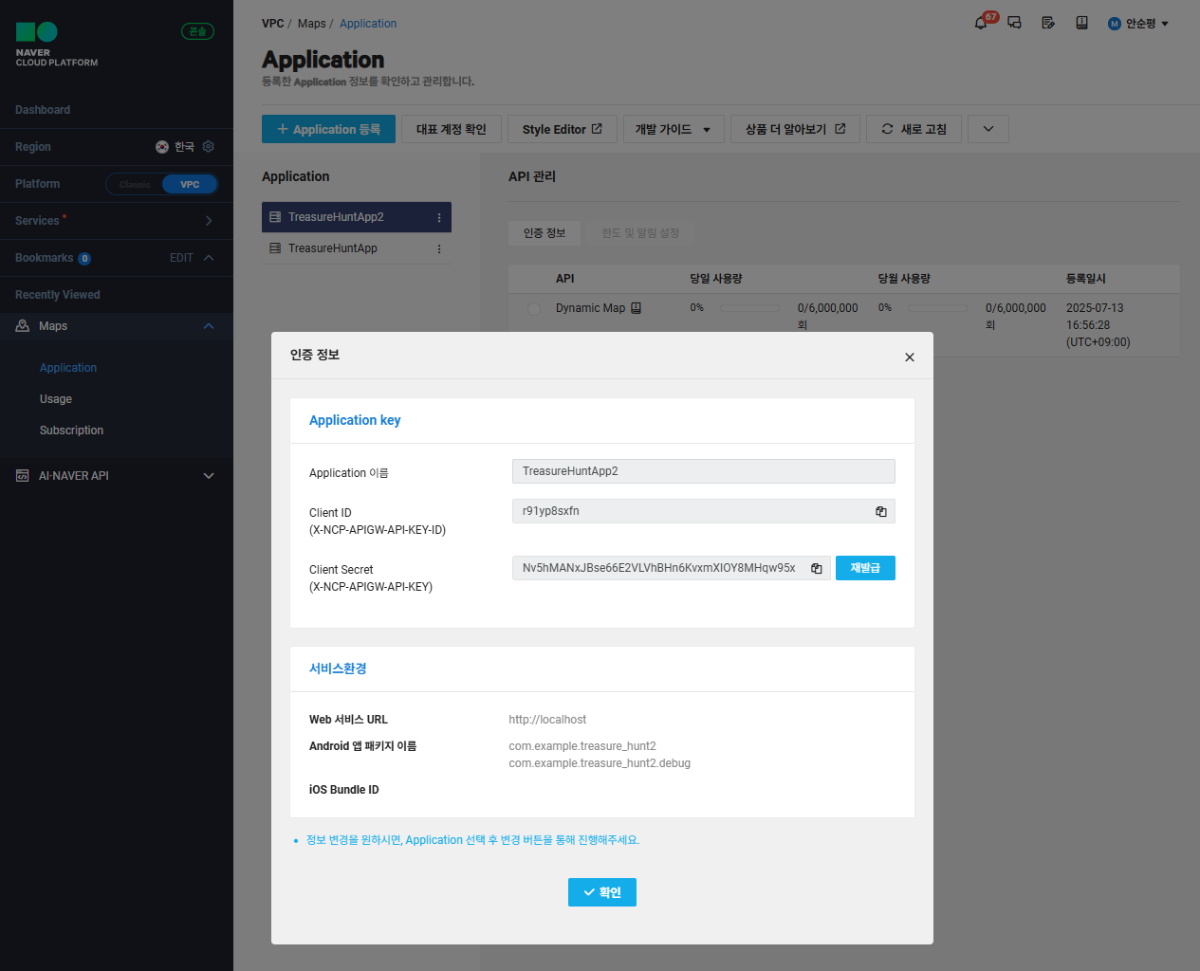Click the refresh icon on 새로 고침
This screenshot has width=1200, height=971.
point(887,129)
